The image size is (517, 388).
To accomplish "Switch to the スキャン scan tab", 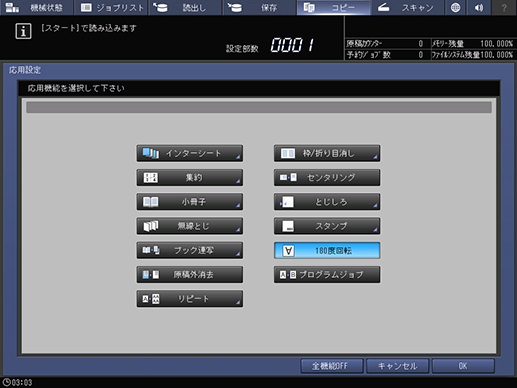I will coord(408,7).
